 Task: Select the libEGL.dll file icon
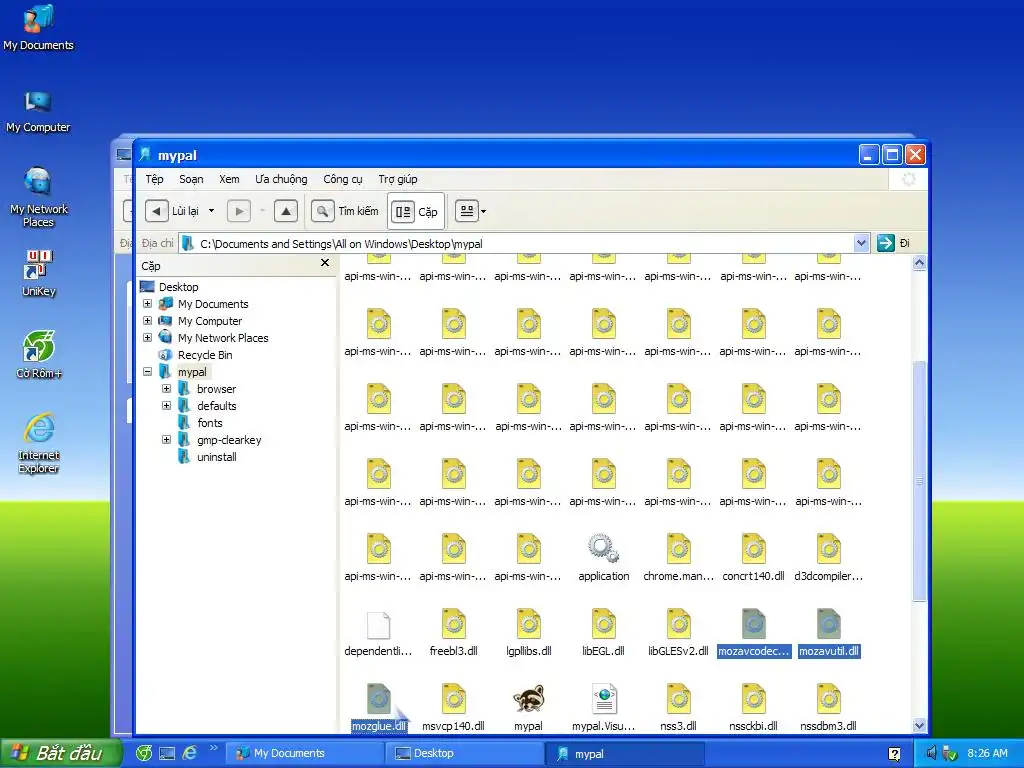tap(604, 624)
